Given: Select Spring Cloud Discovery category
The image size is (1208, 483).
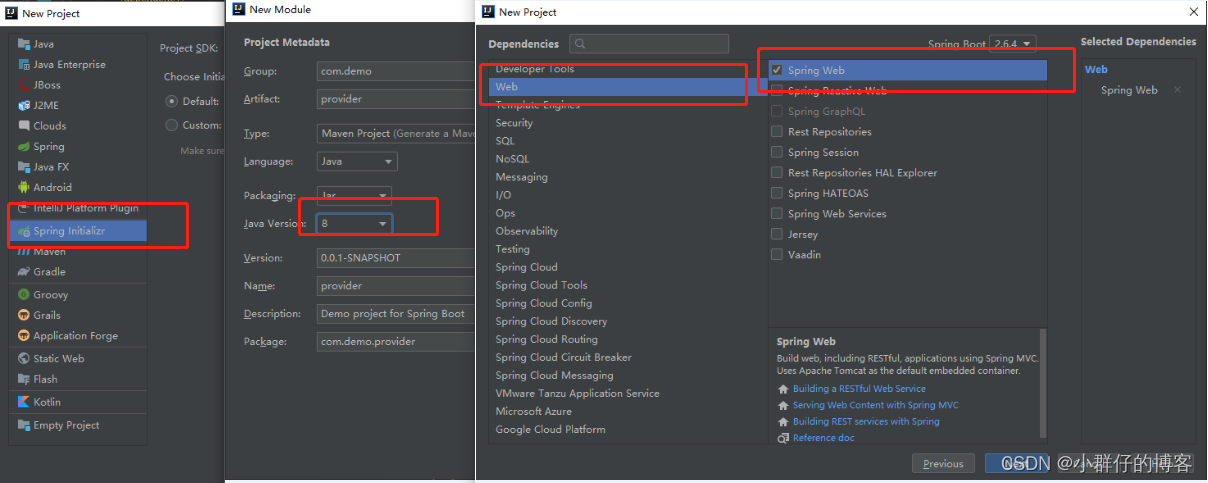Looking at the screenshot, I should click(551, 321).
